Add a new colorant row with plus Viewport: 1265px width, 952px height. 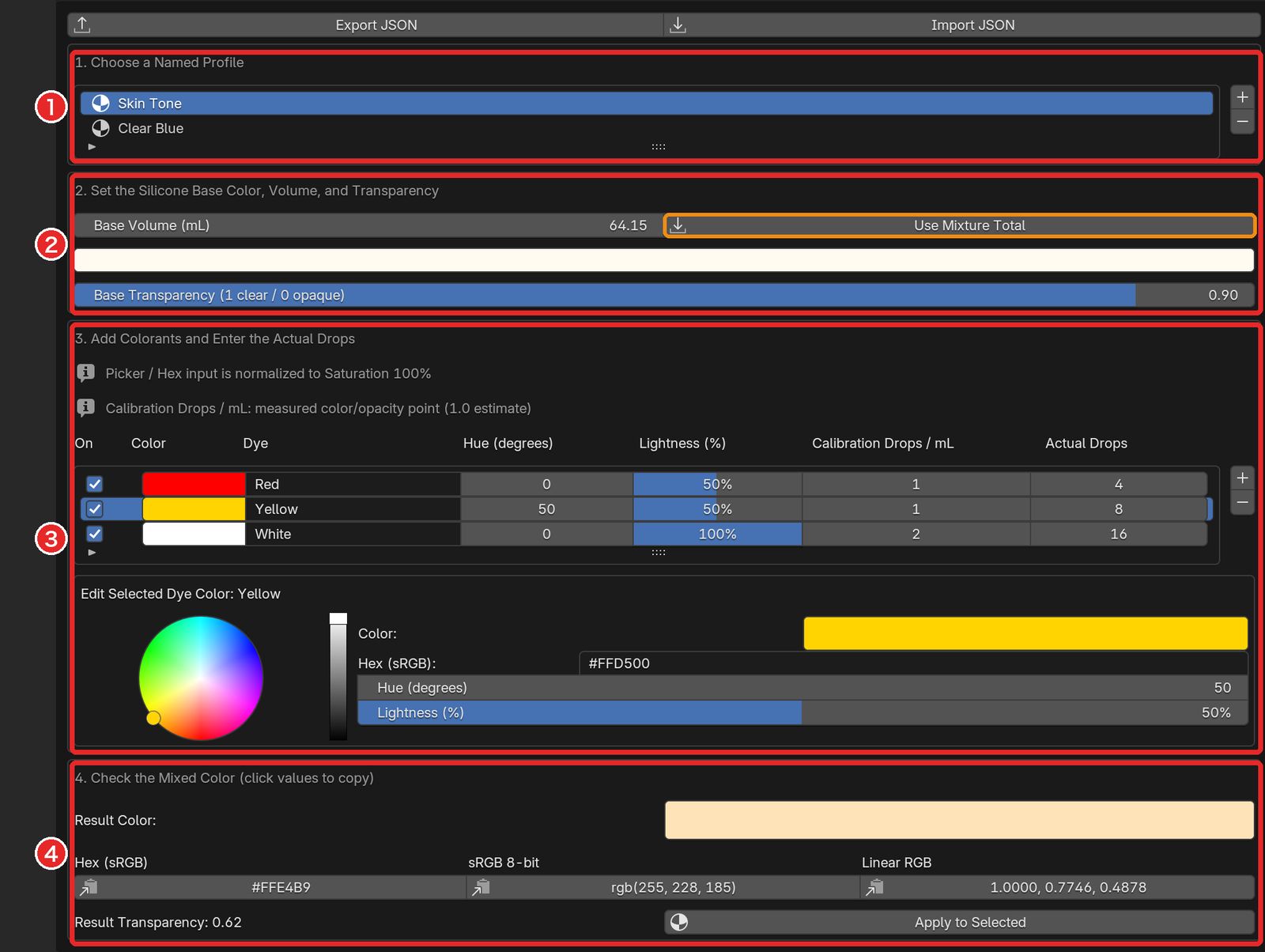click(1242, 478)
